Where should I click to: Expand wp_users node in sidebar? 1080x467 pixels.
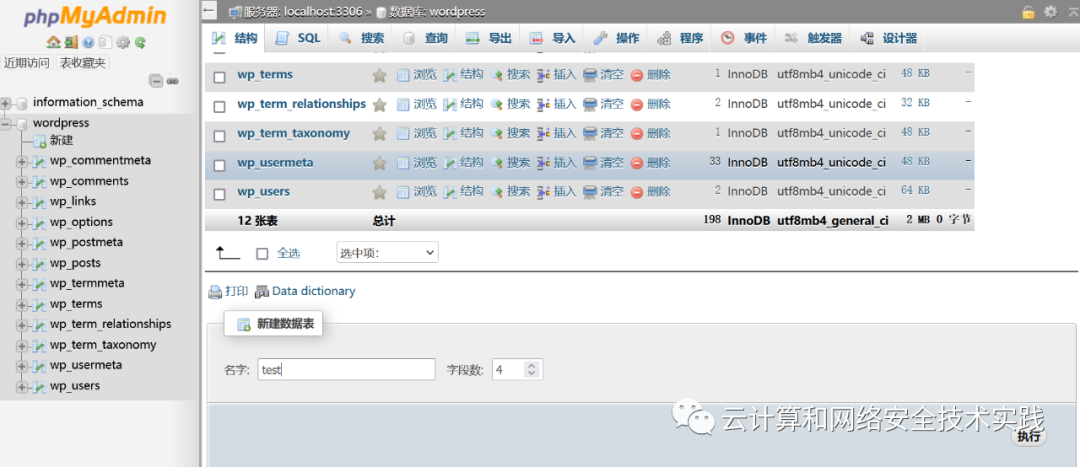pos(22,386)
